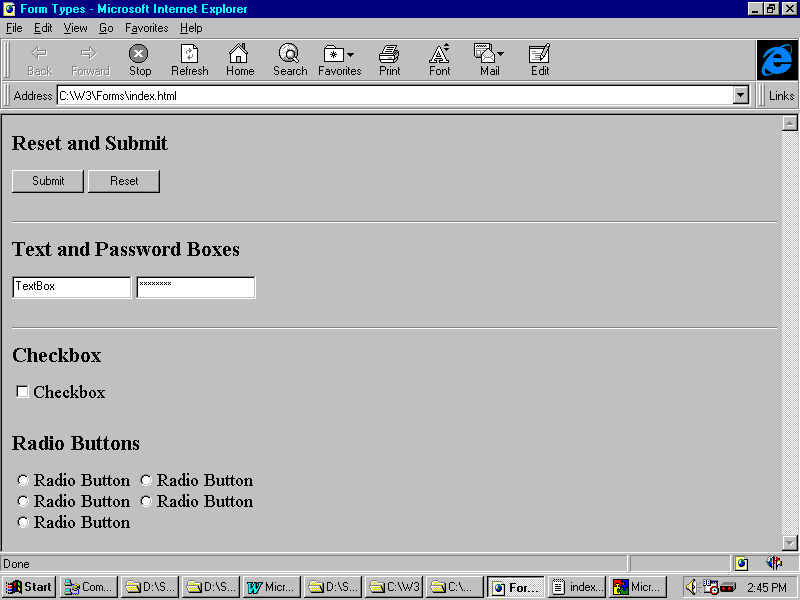Click inside the TextBox input field
Viewport: 800px width, 600px height.
click(71, 287)
